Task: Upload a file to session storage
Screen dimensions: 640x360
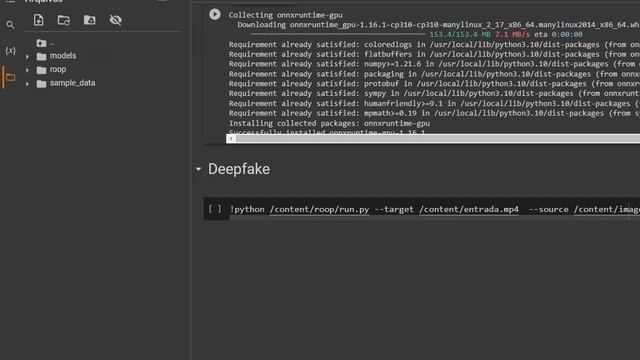Action: [38, 20]
